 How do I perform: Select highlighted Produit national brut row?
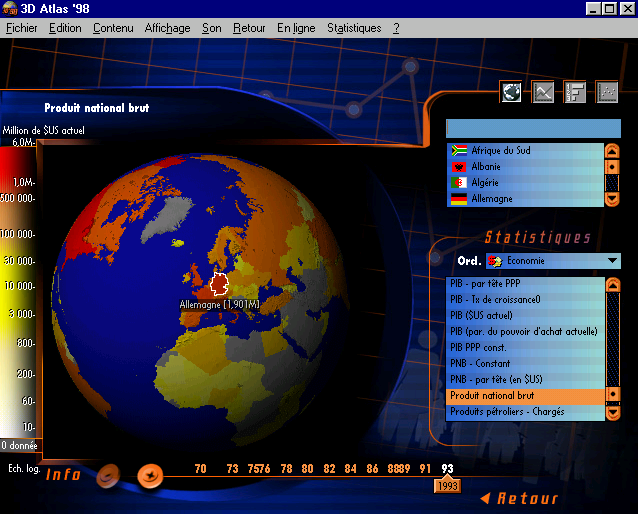pyautogui.click(x=525, y=396)
